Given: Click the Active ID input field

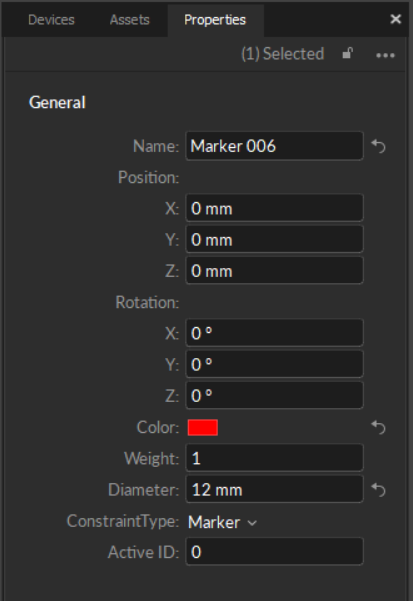Looking at the screenshot, I should tap(274, 552).
